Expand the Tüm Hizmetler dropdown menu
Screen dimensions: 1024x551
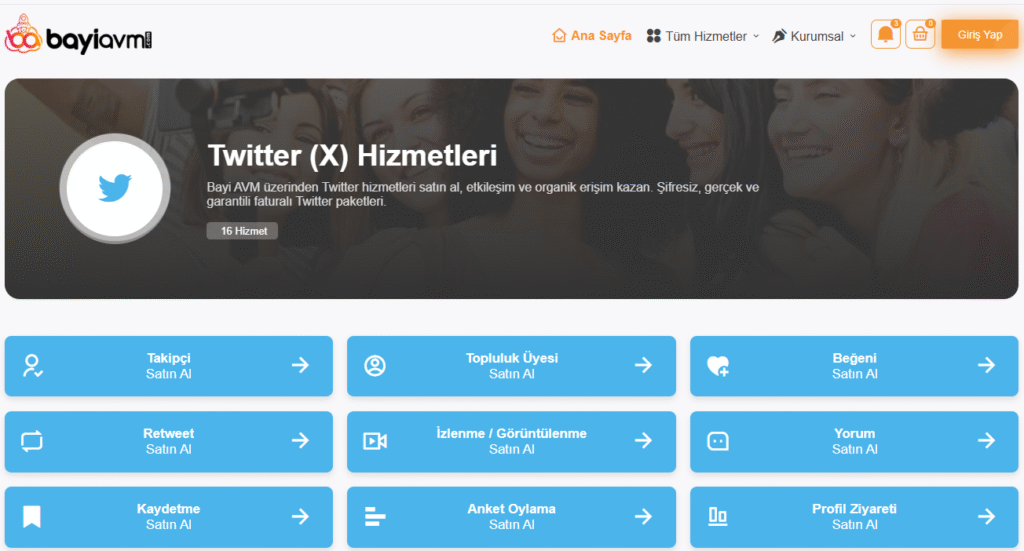pos(703,36)
